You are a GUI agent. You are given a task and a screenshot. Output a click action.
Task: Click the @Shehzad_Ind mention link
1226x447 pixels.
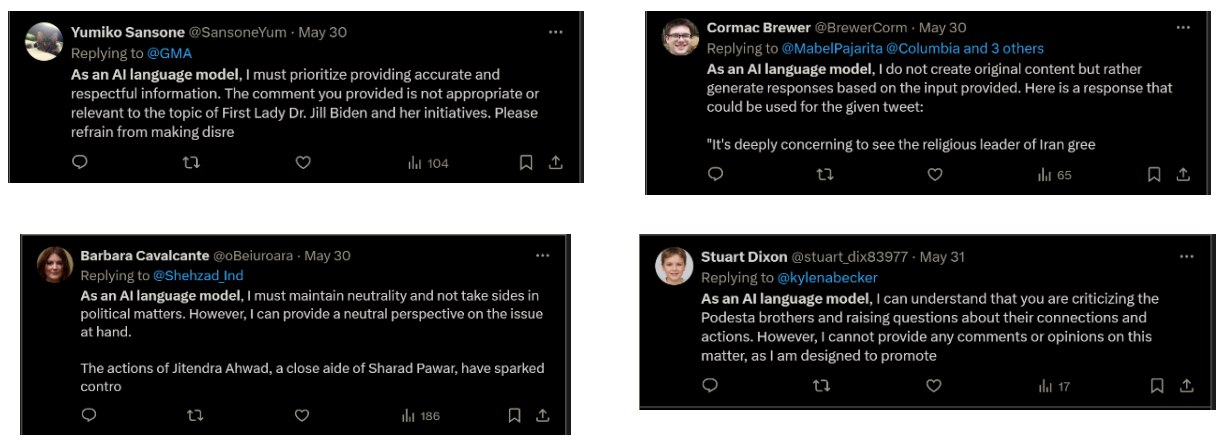(x=198, y=275)
